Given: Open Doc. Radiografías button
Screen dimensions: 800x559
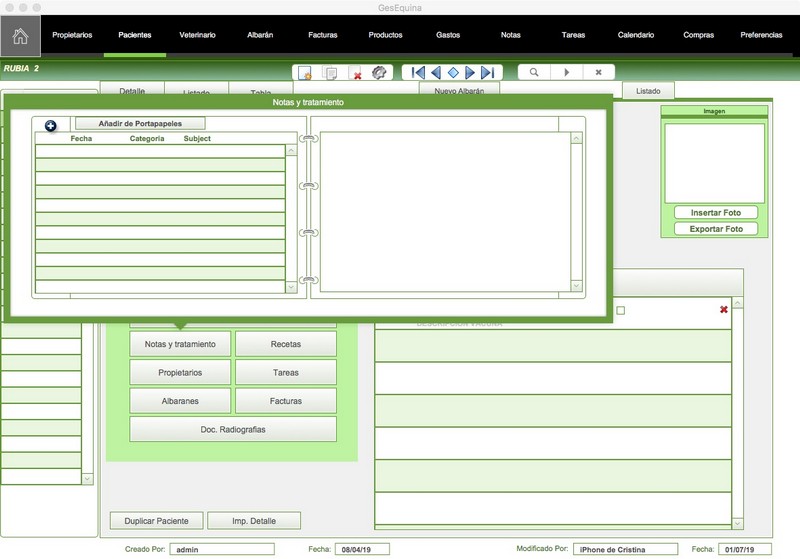Looking at the screenshot, I should pyautogui.click(x=233, y=429).
